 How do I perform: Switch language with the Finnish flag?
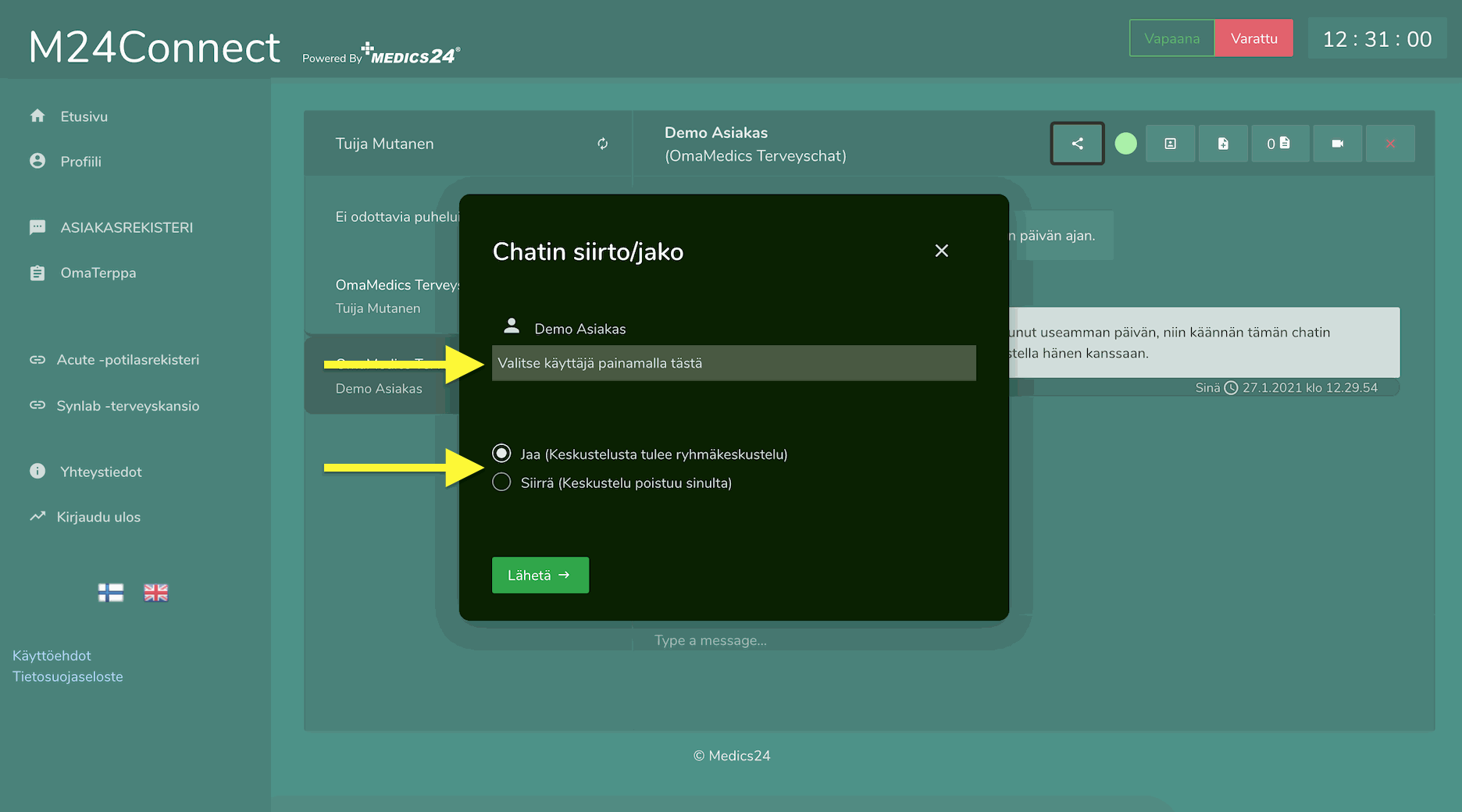pyautogui.click(x=111, y=593)
